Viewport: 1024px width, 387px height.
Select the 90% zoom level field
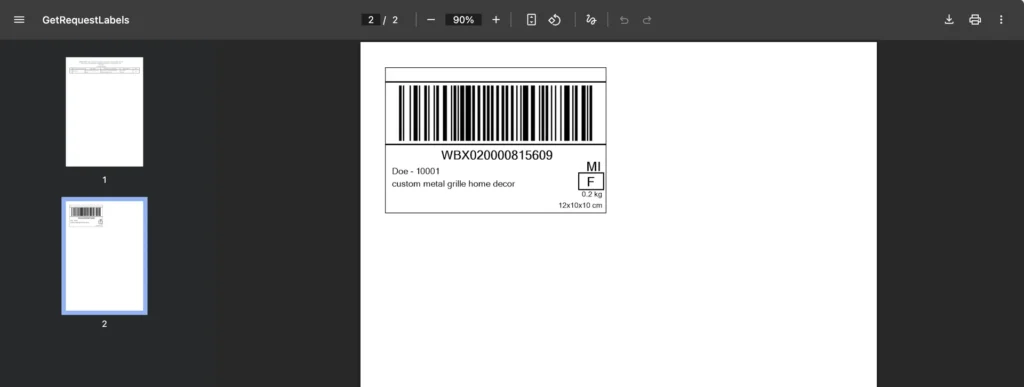coord(463,20)
